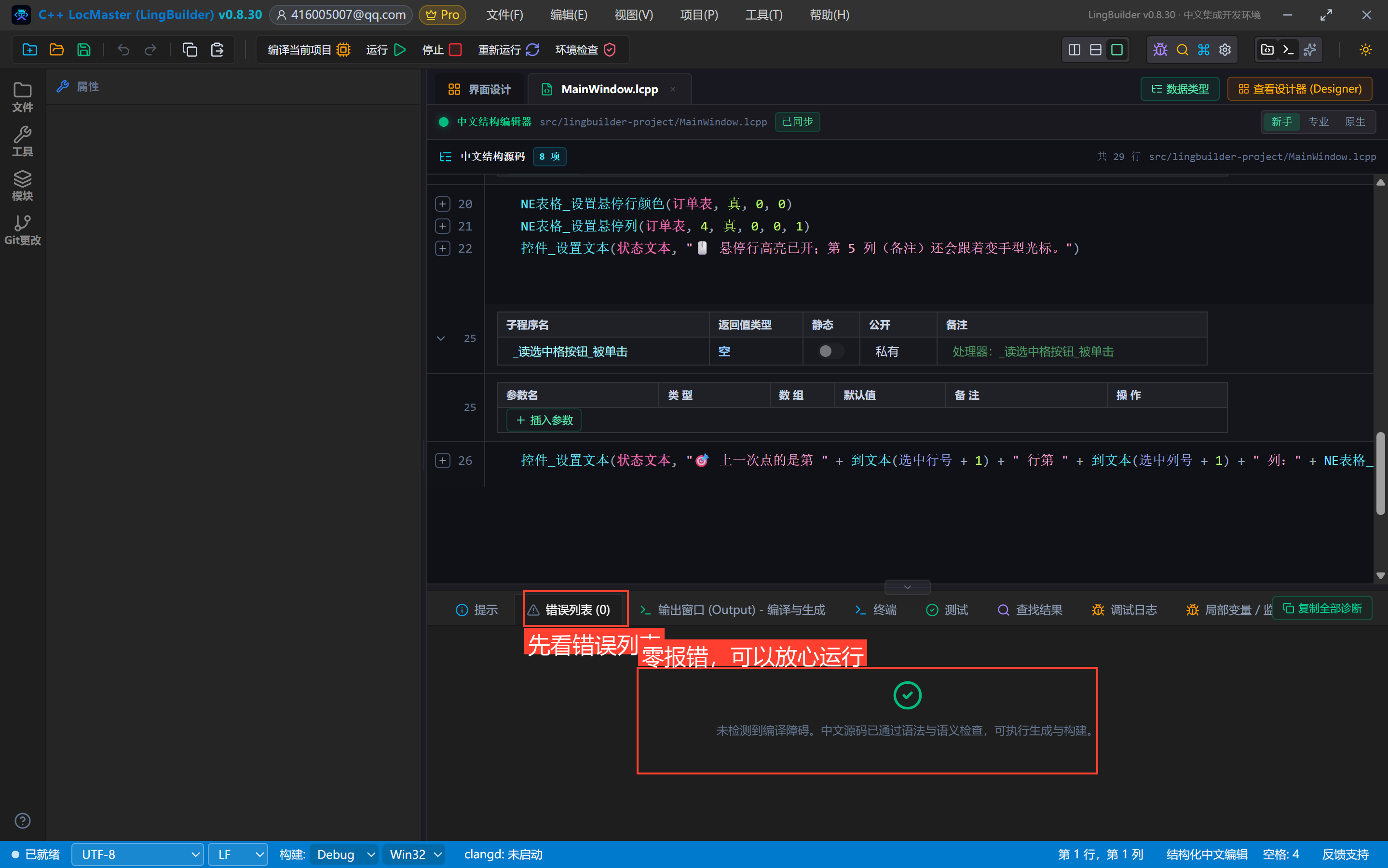Screen dimensions: 1388x868
Task: Open the LF line ending dropdown
Action: click(x=238, y=854)
